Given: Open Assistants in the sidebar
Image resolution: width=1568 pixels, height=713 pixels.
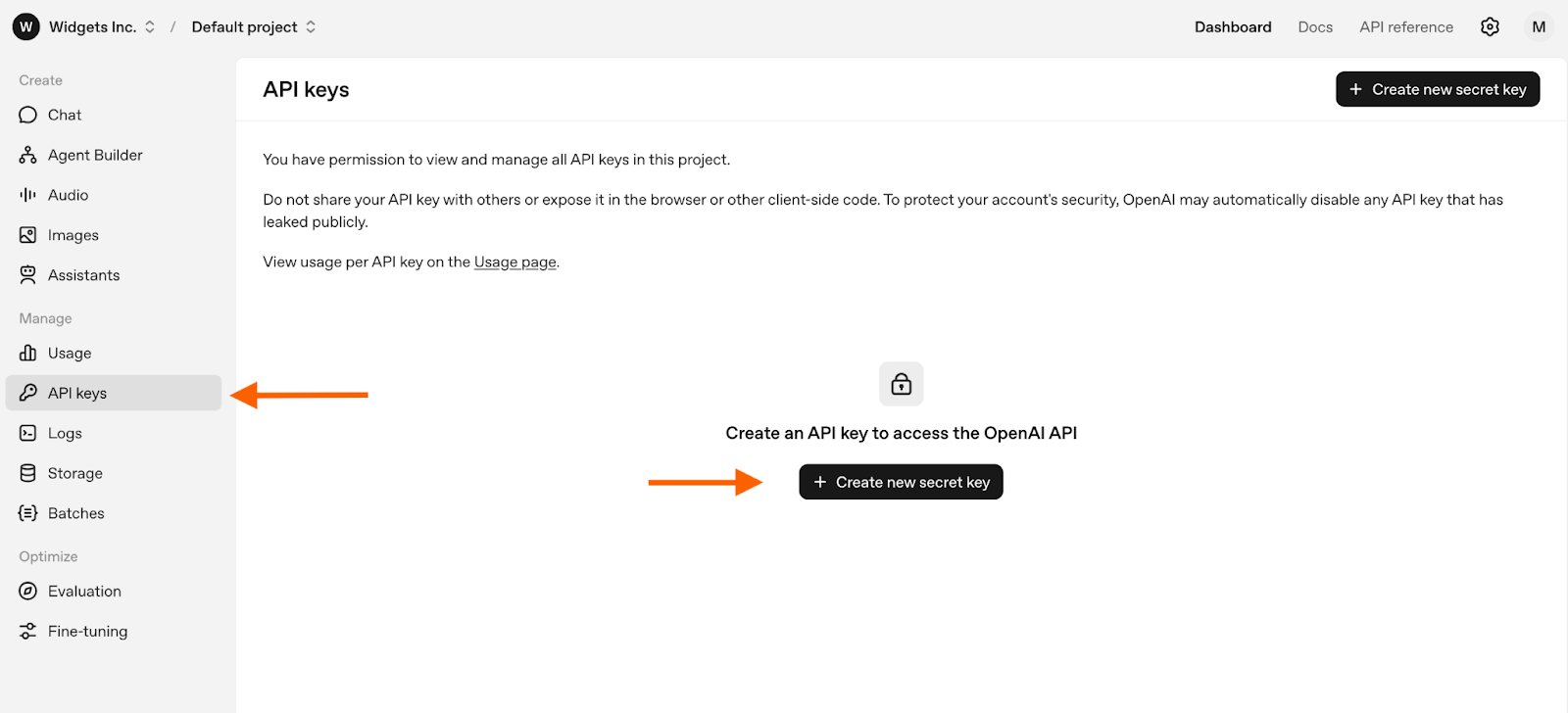Looking at the screenshot, I should (114, 275).
